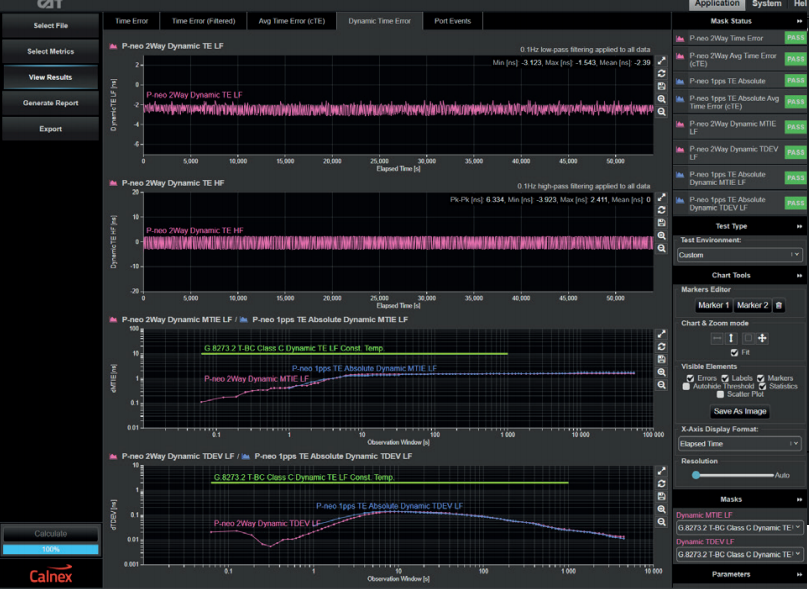The image size is (809, 589).
Task: Expand the Dynamic TE LF chart fullscreen
Action: [662, 61]
